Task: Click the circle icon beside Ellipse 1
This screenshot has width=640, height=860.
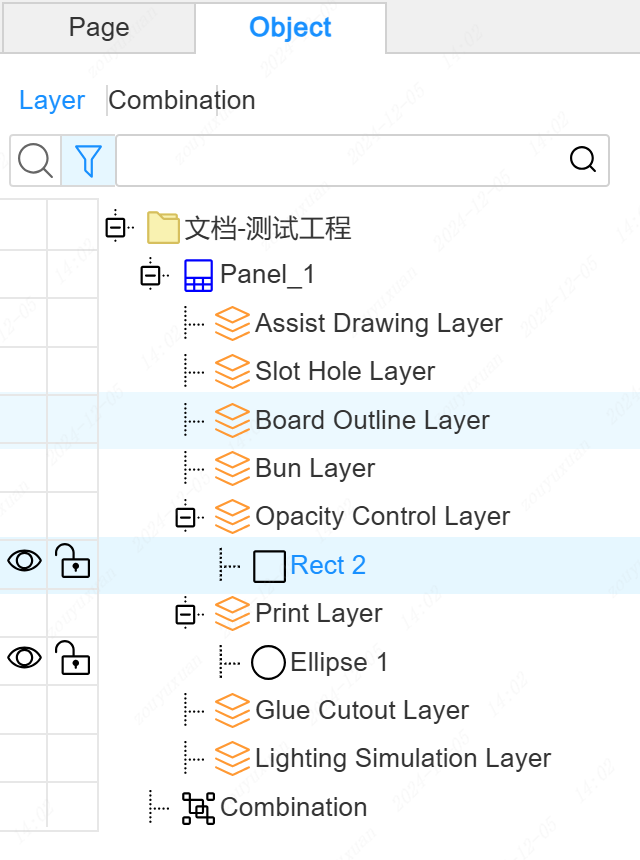Action: point(268,661)
